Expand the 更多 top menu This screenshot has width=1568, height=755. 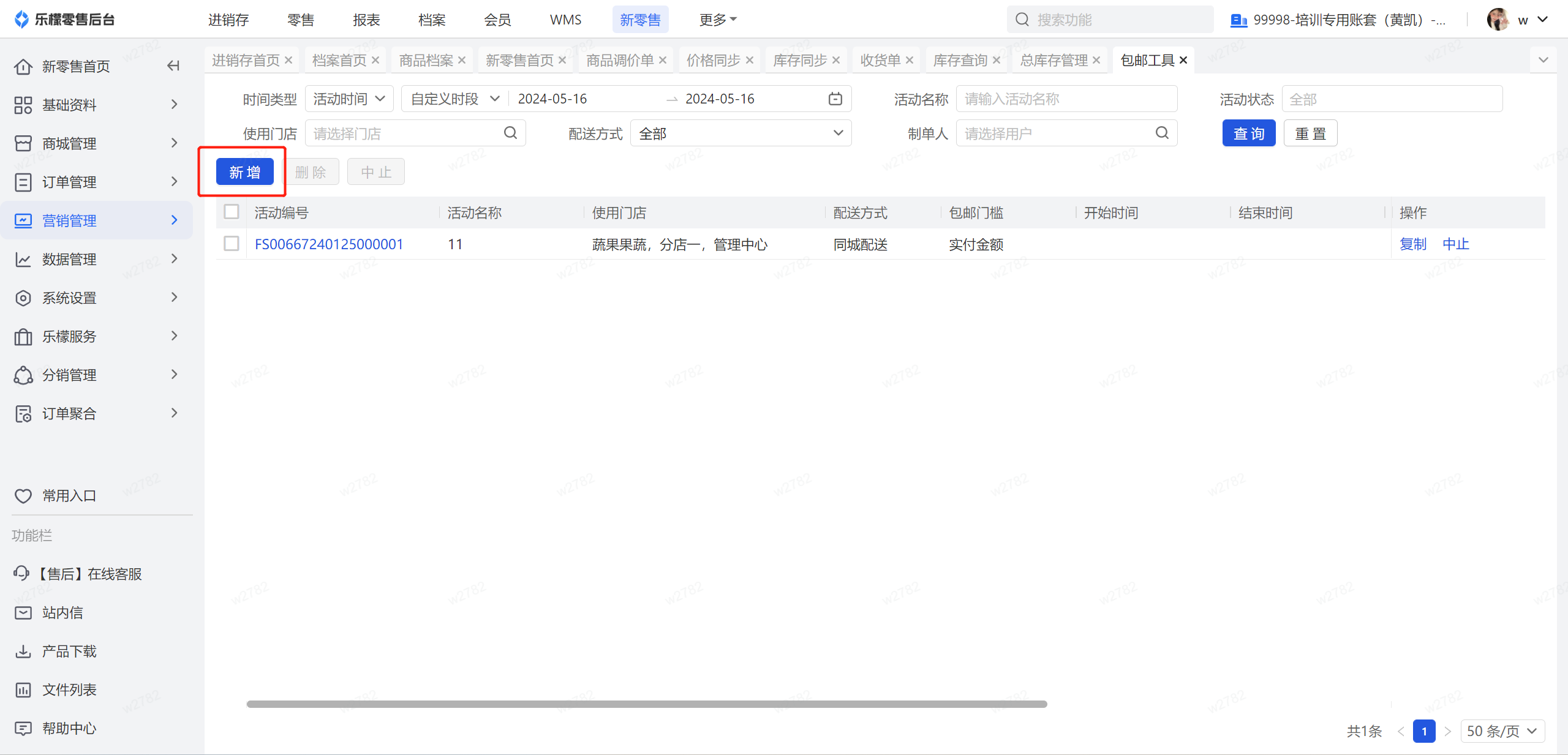tap(718, 20)
